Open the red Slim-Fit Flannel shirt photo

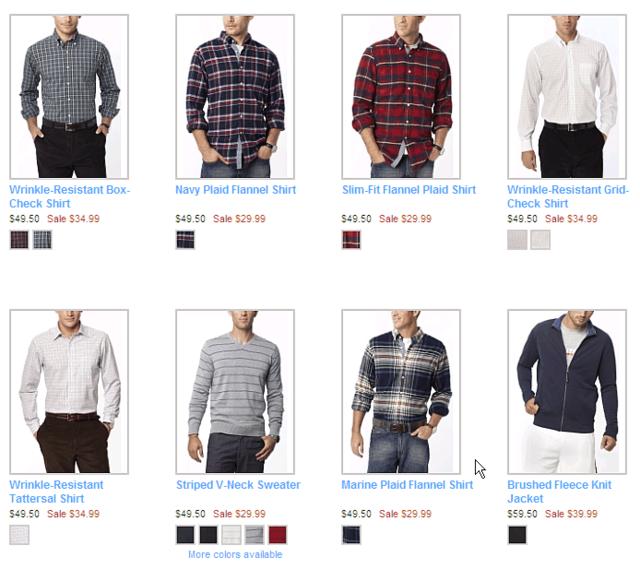(401, 97)
